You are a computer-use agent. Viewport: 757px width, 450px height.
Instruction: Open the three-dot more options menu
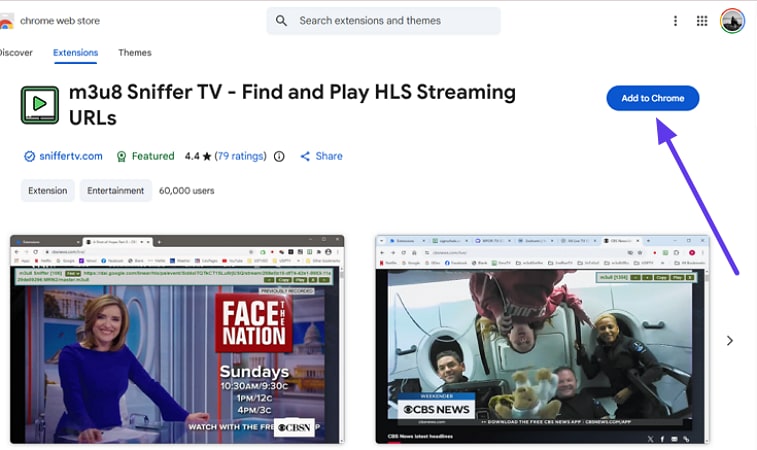(x=675, y=21)
